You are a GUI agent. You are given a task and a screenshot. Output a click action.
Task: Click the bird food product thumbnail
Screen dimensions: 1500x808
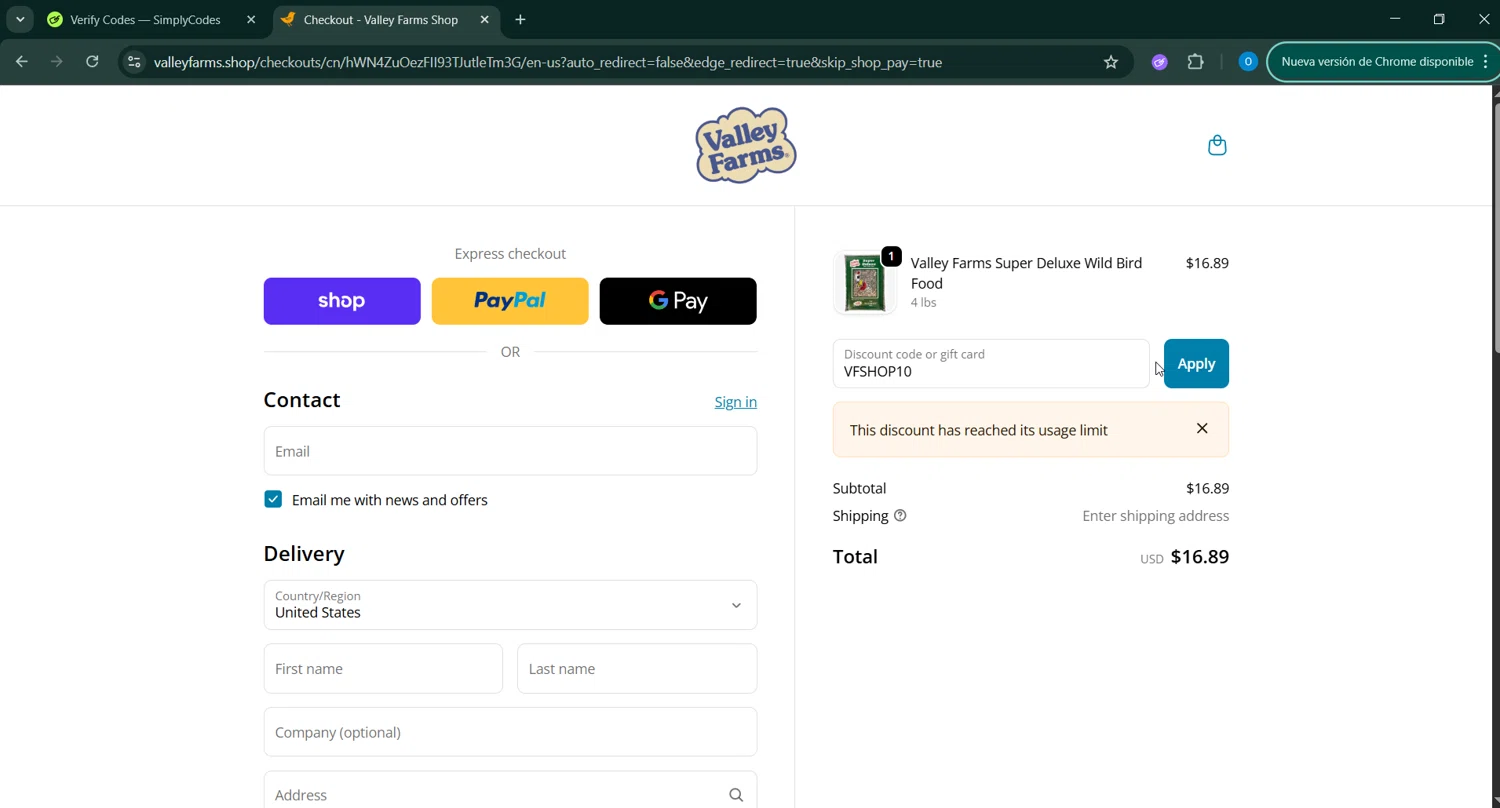[865, 283]
